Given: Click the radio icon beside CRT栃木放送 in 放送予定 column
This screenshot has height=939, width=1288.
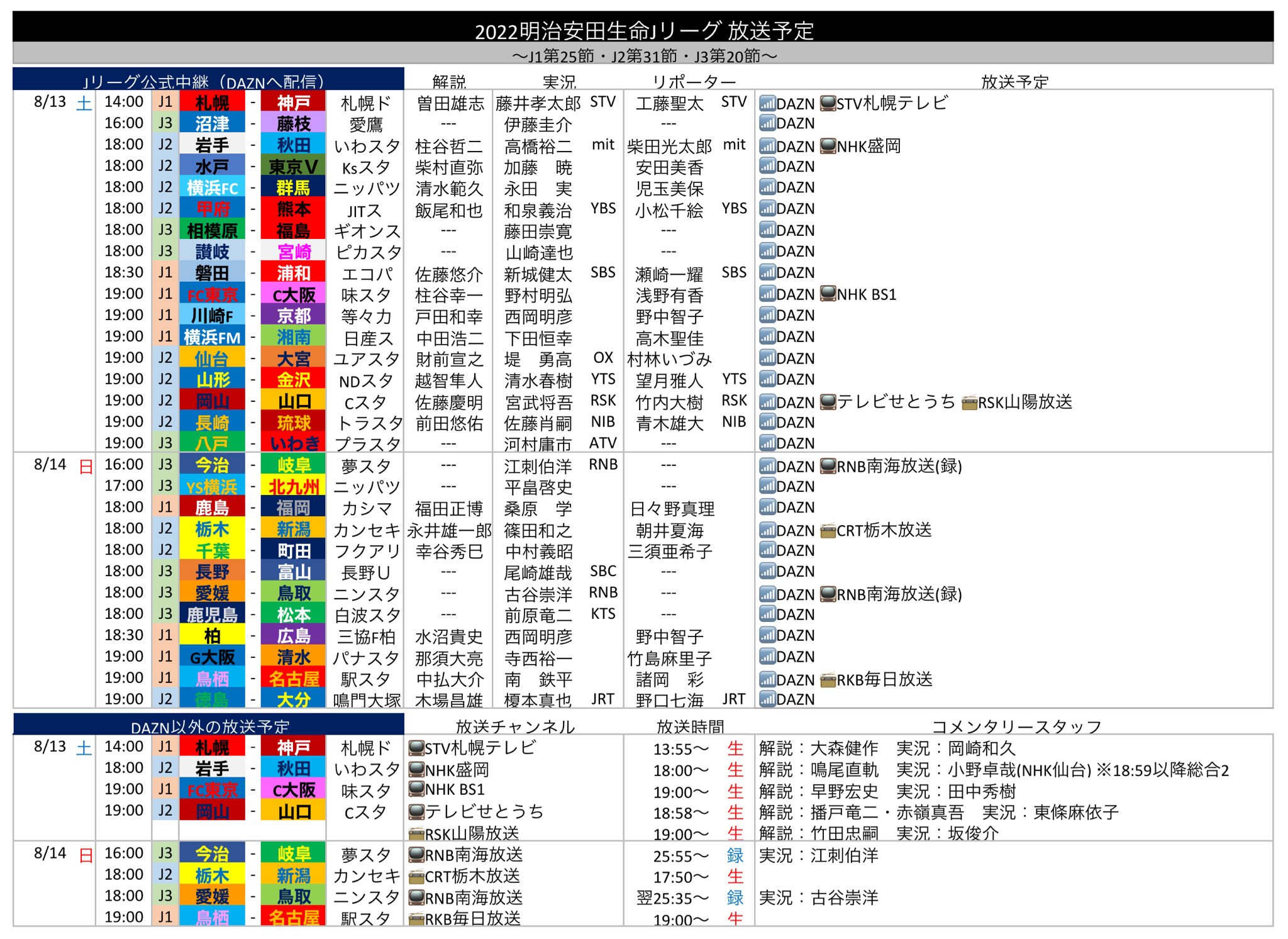Looking at the screenshot, I should [828, 531].
